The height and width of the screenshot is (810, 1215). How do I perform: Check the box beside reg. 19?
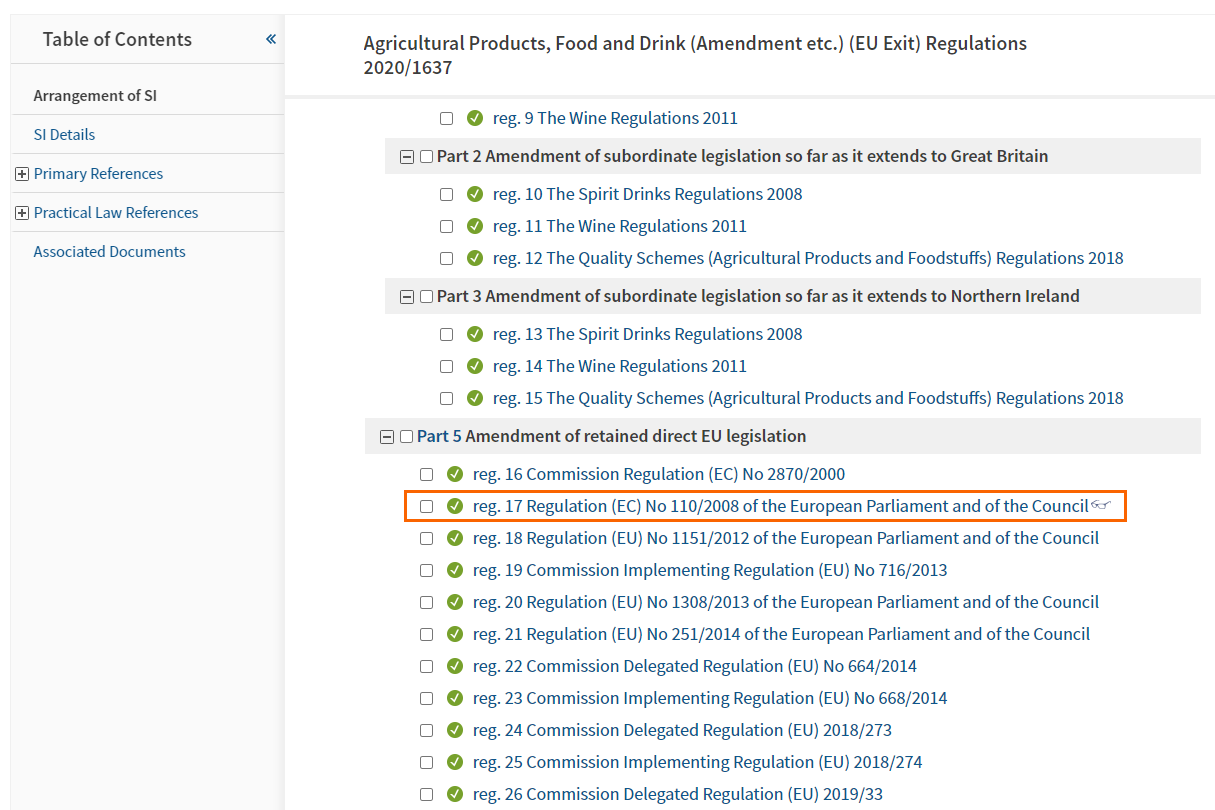coord(427,570)
